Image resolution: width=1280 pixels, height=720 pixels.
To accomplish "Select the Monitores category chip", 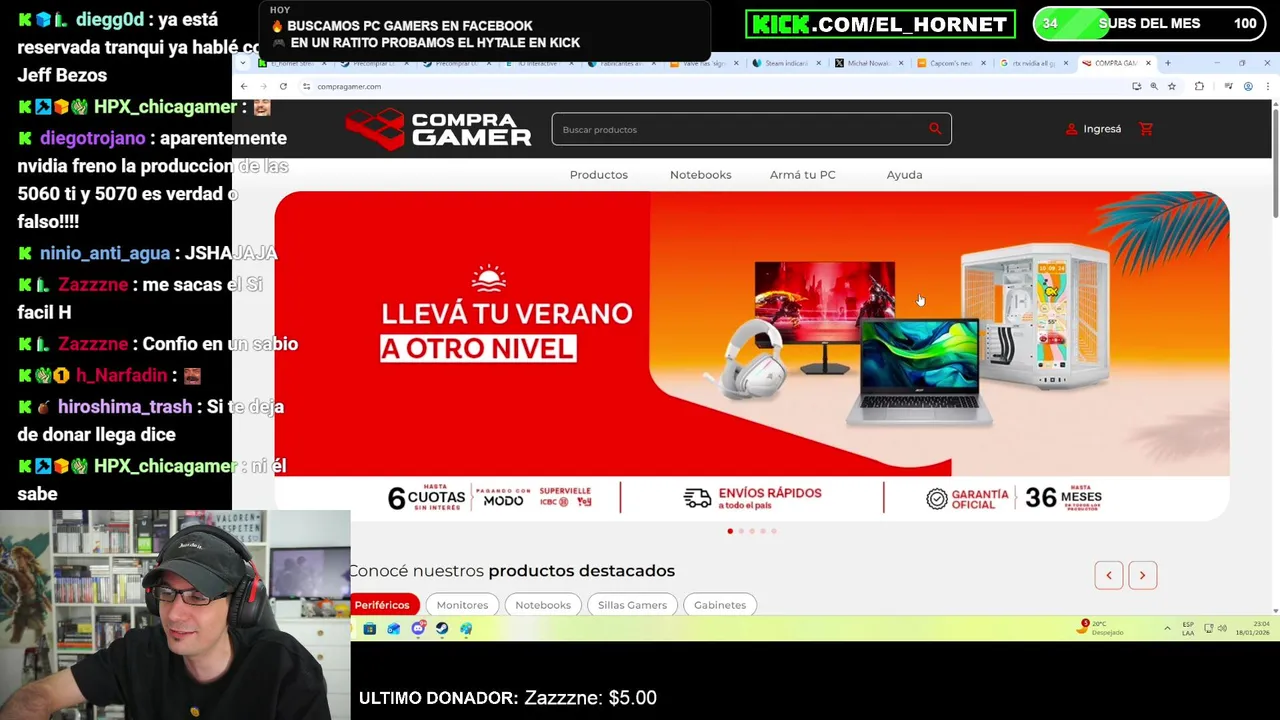I will pos(462,605).
